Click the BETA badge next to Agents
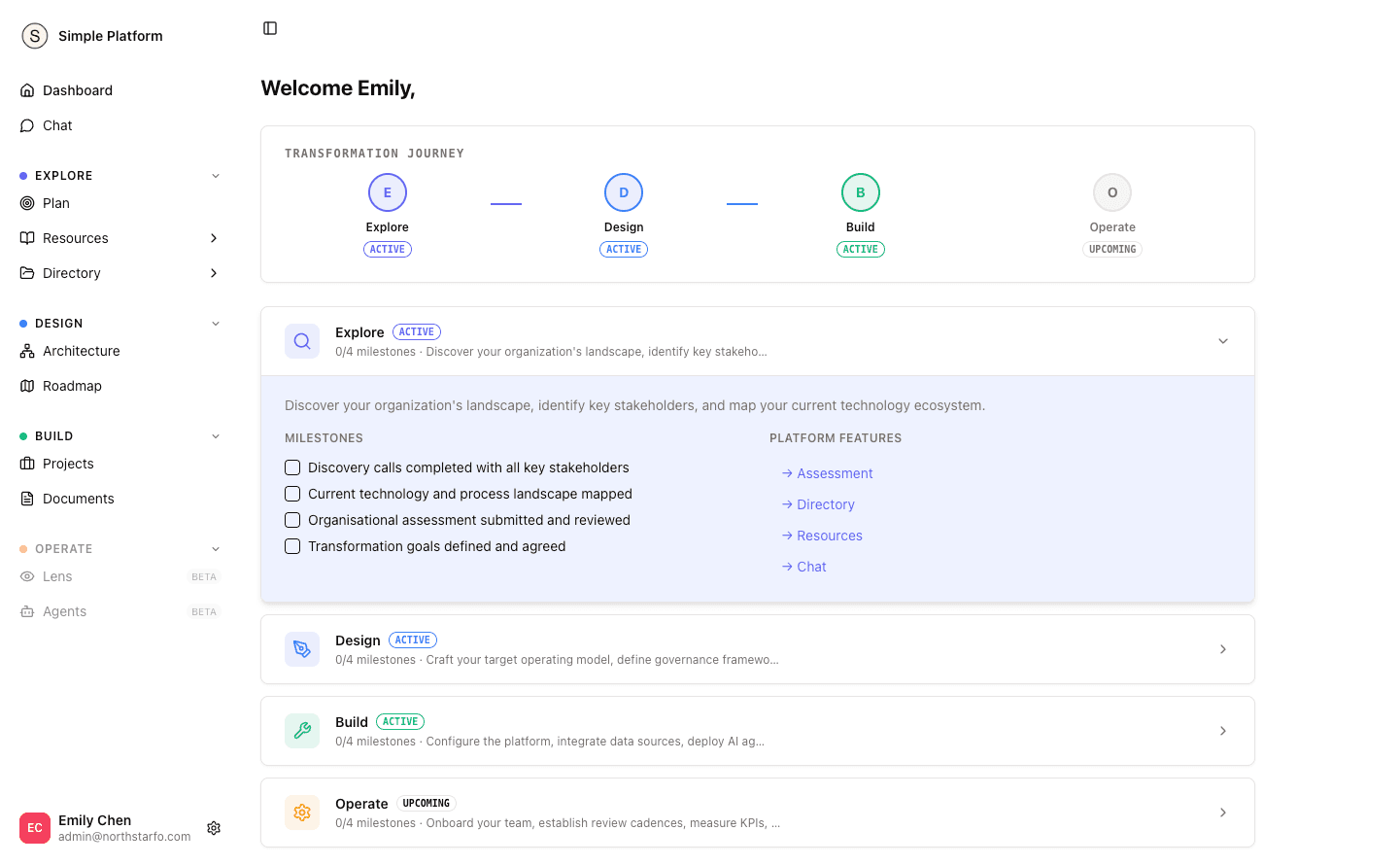 tap(204, 612)
